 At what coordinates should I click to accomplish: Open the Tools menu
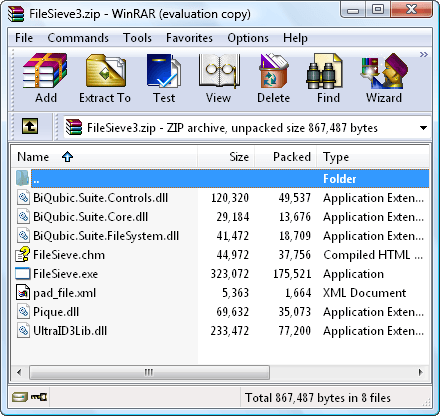(x=137, y=38)
